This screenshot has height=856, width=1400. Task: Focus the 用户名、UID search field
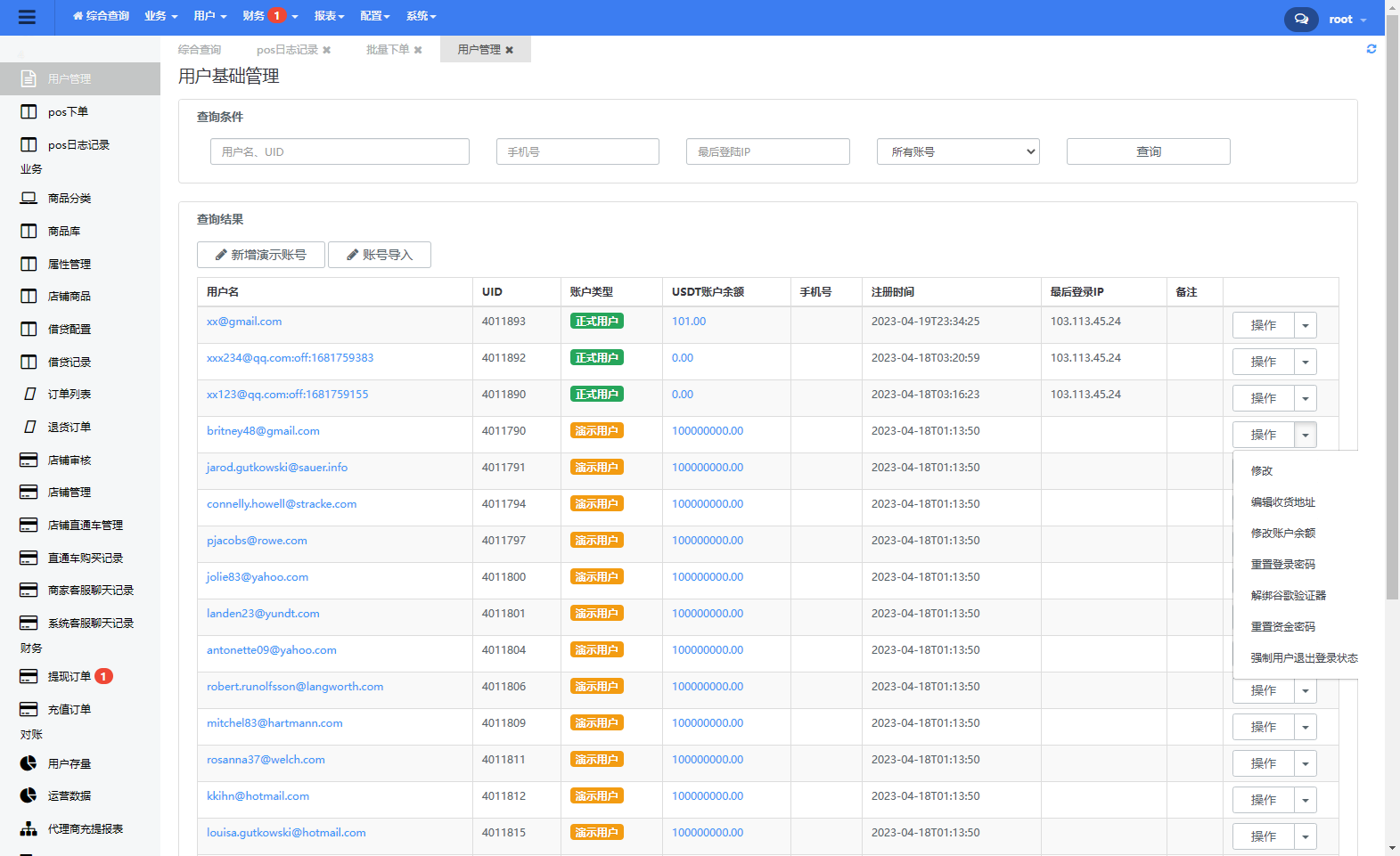pos(340,151)
